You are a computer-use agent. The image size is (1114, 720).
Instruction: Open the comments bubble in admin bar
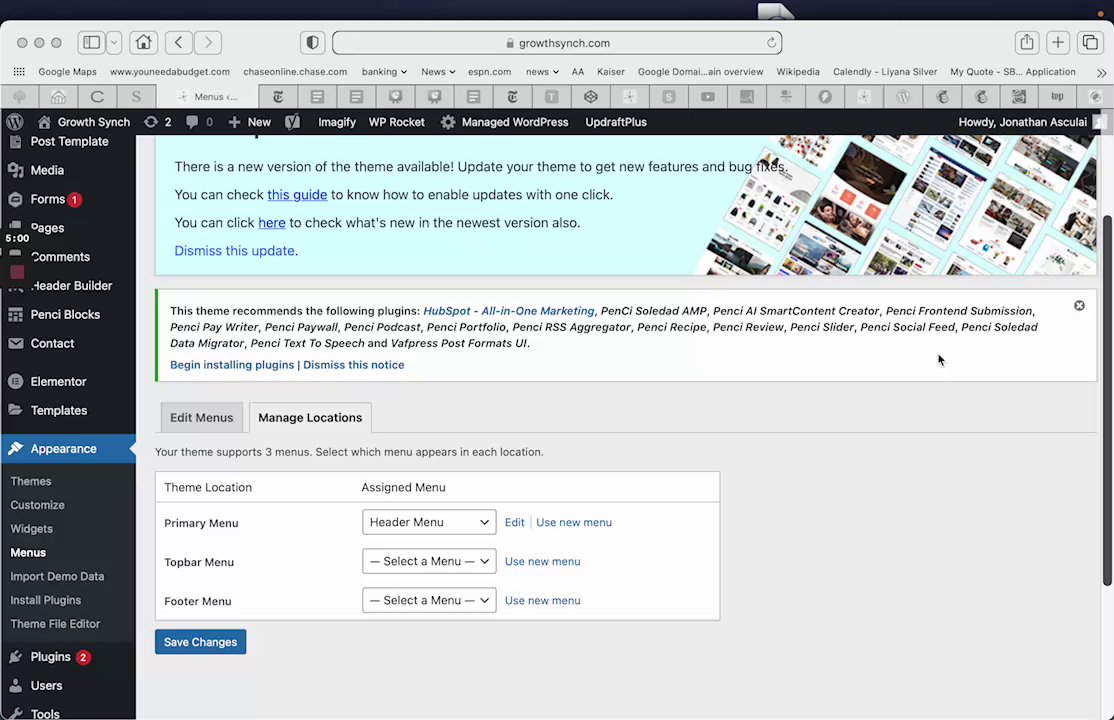coord(199,122)
